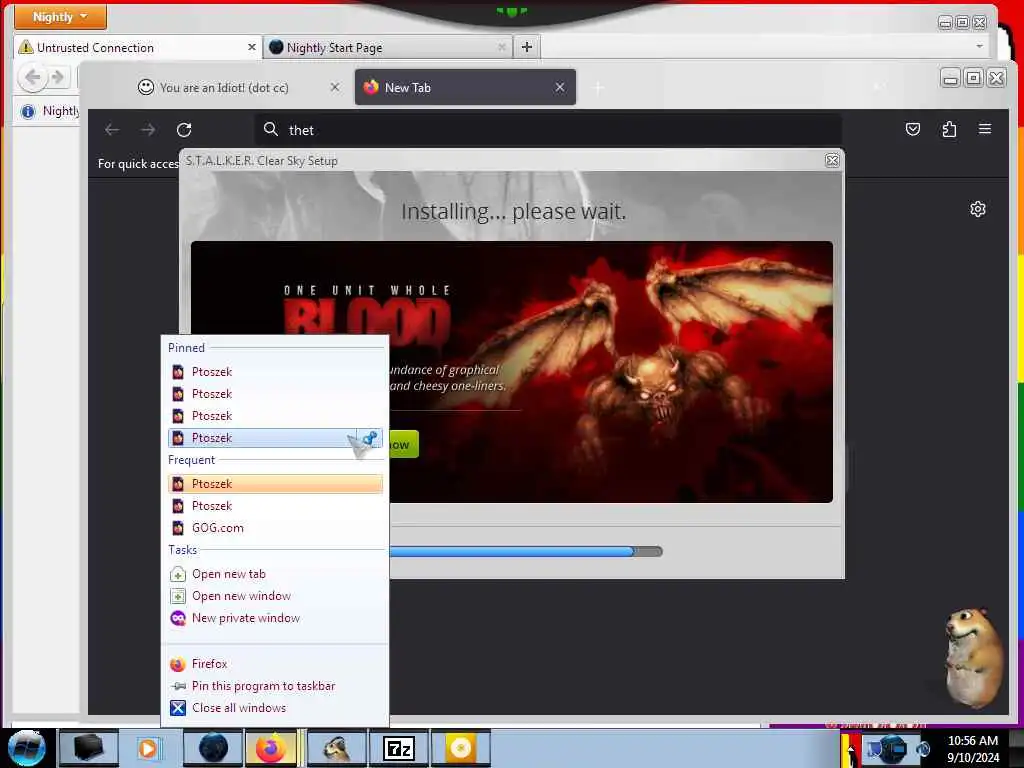The image size is (1024, 768).
Task: Choose New private window task
Action: click(275, 618)
